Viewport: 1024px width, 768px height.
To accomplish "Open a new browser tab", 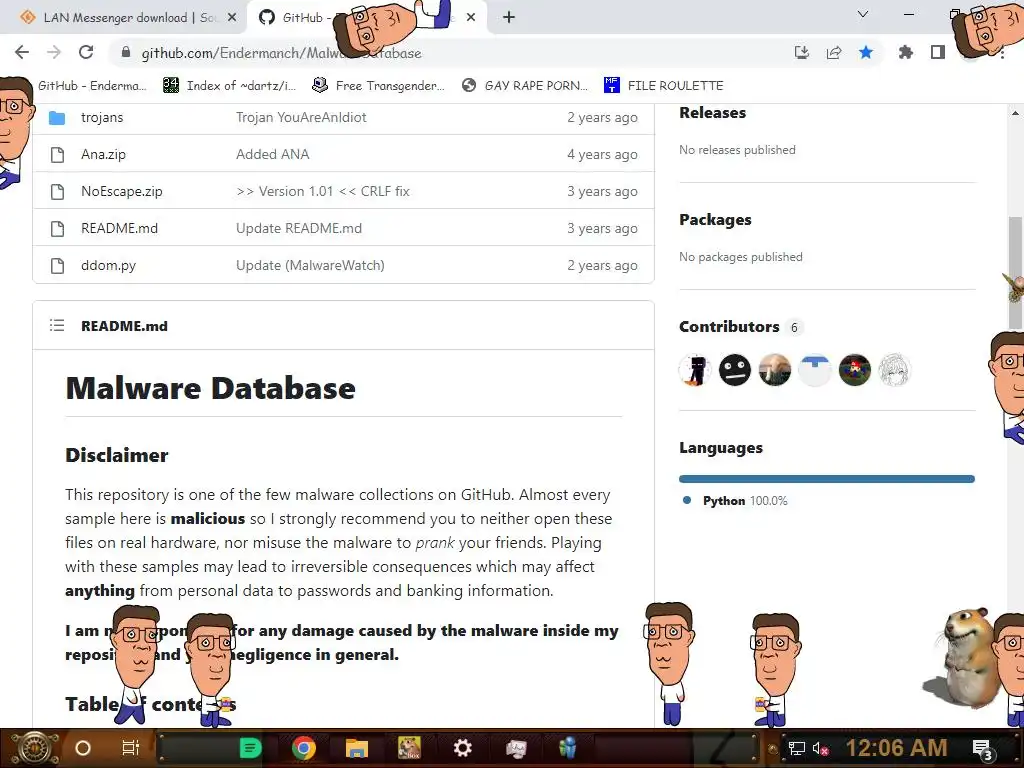I will click(509, 18).
